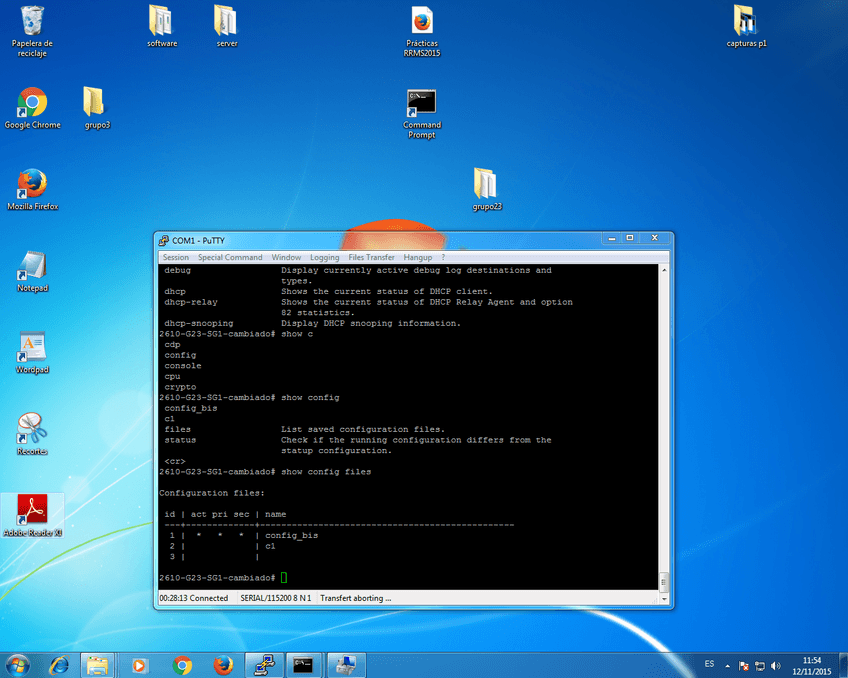The height and width of the screenshot is (678, 848).
Task: Click the Hangup menu item
Action: (418, 257)
